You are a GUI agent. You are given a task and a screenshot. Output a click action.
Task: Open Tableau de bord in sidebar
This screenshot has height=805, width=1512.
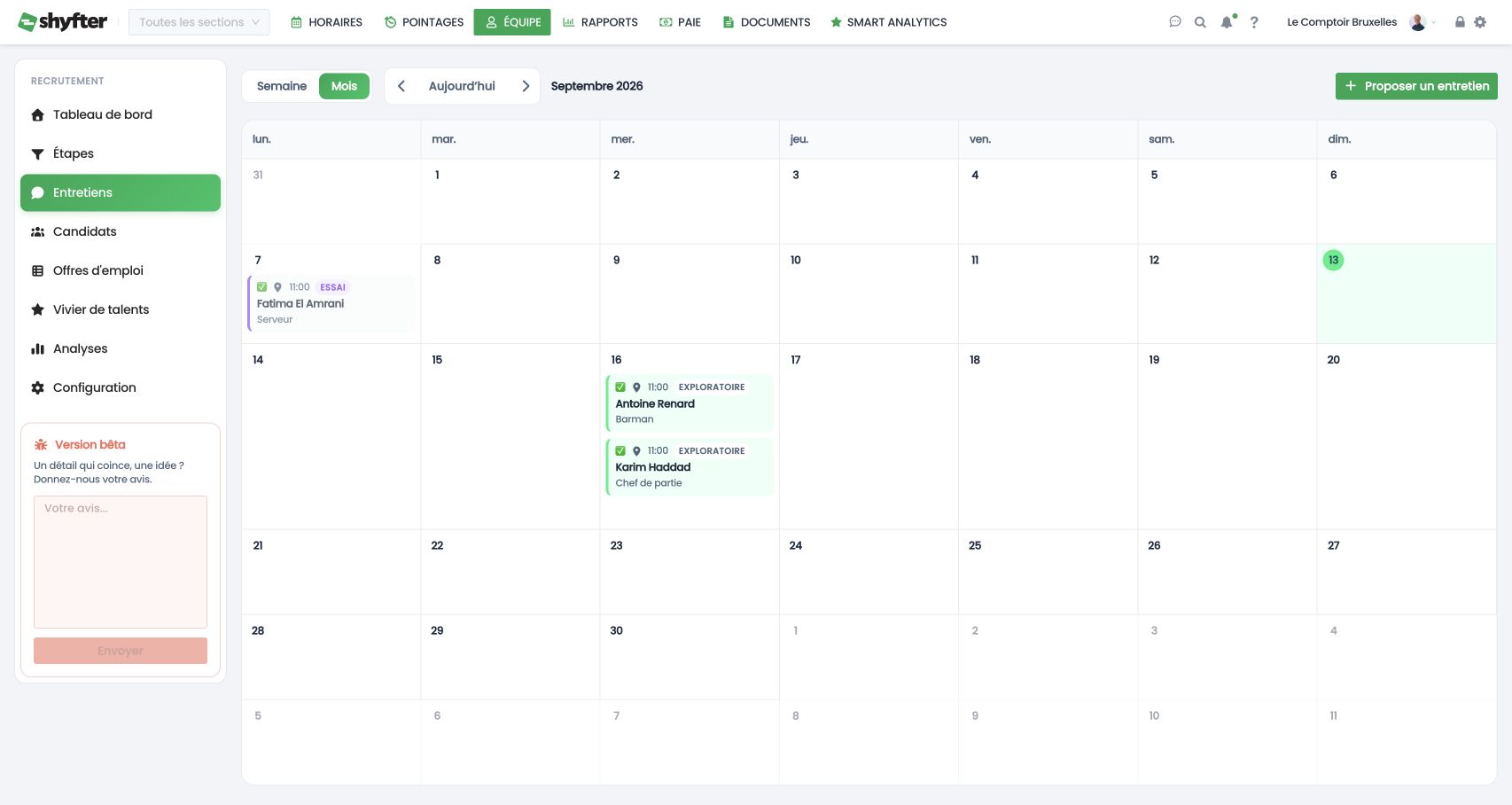(x=121, y=114)
